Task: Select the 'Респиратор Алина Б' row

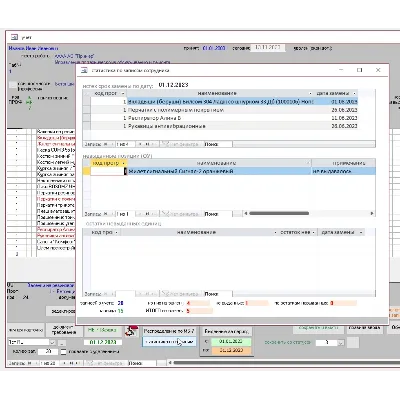Action: 224,118
